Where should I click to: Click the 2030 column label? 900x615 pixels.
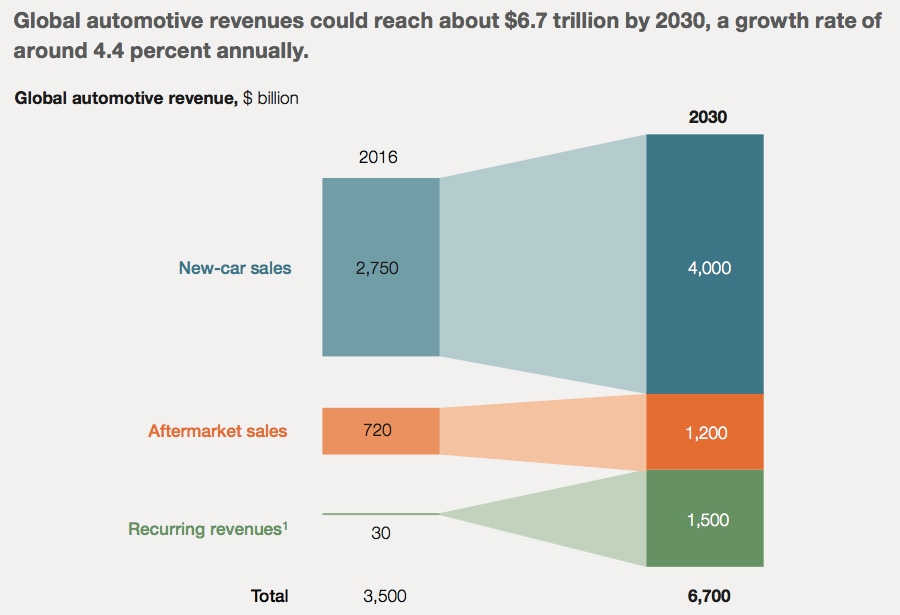707,117
